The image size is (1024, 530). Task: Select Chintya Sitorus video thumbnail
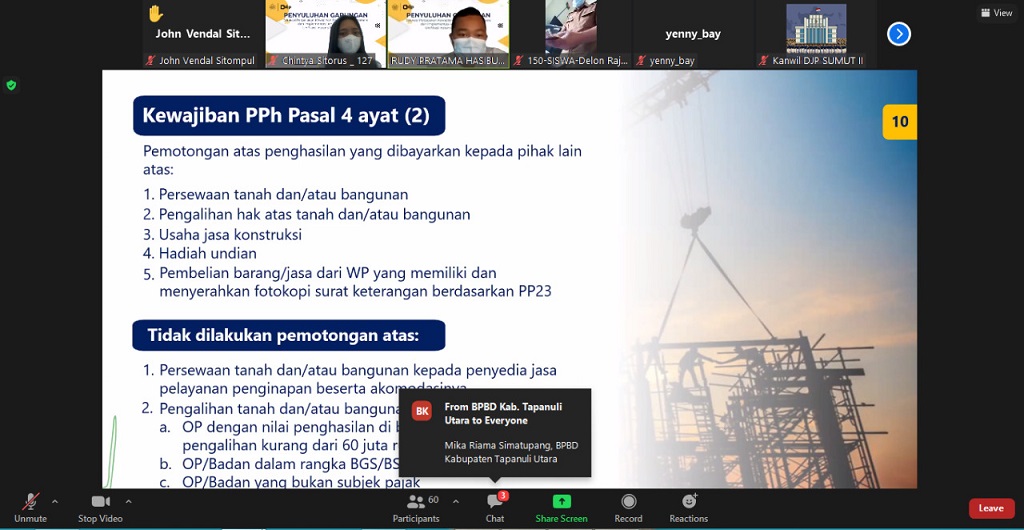click(325, 34)
